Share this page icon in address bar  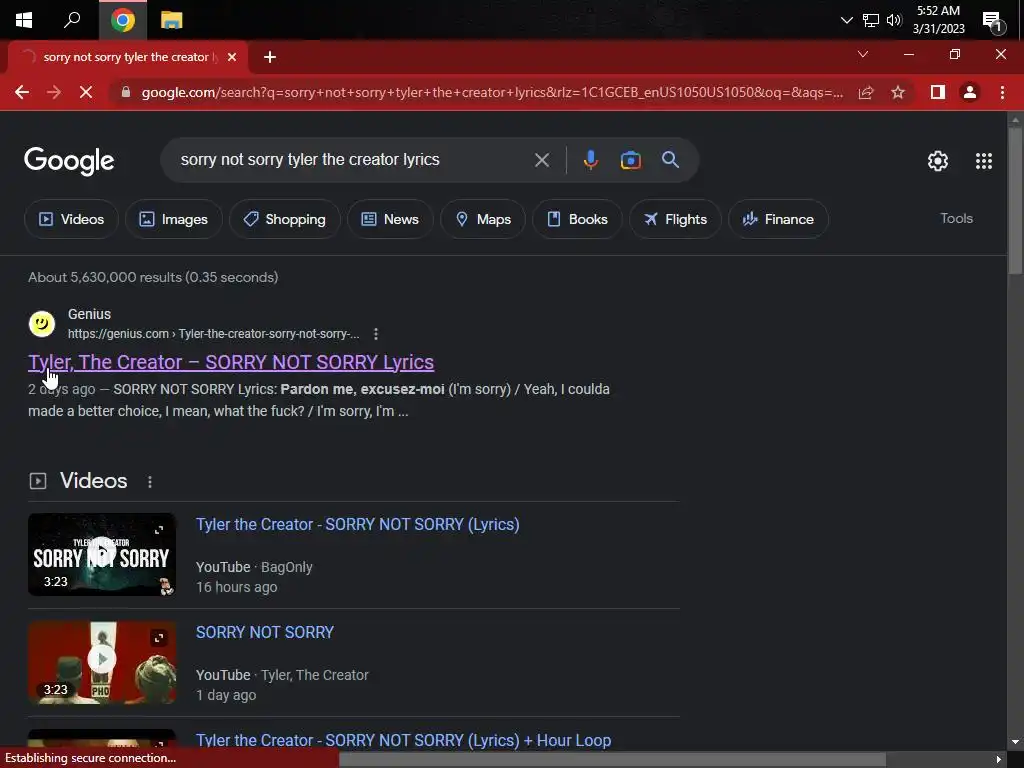coord(866,92)
